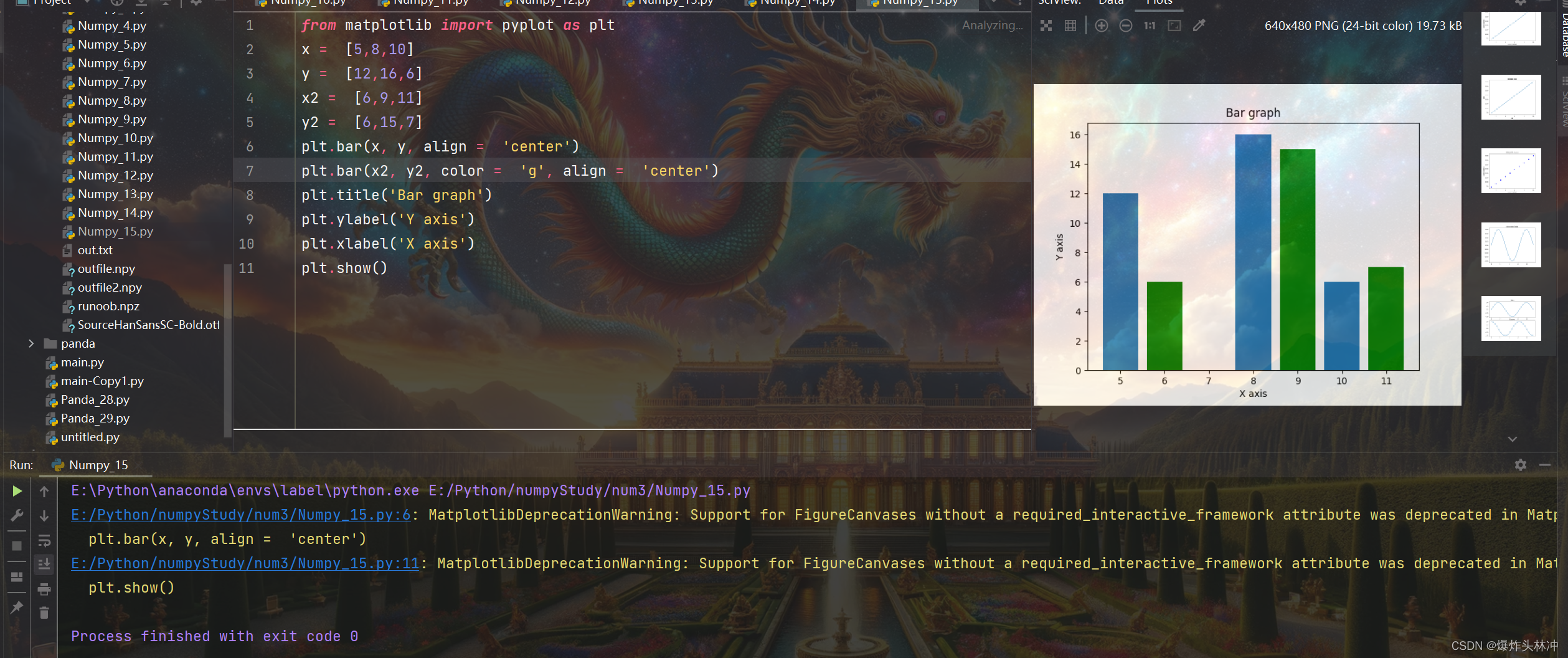The width and height of the screenshot is (1568, 658).
Task: Set plot to actual size 1:1
Action: 1150,26
